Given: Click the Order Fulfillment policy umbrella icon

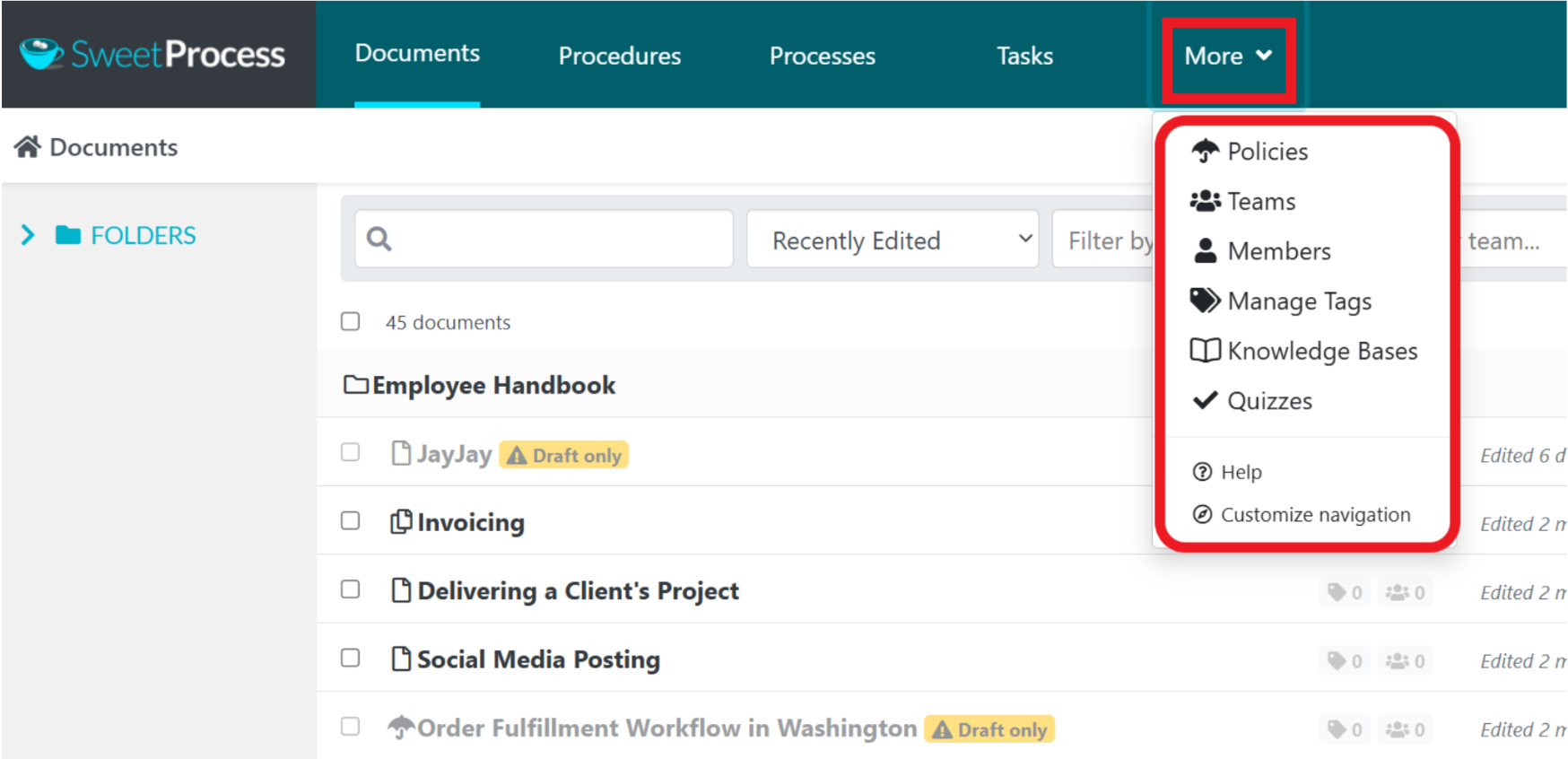Looking at the screenshot, I should click(x=401, y=727).
